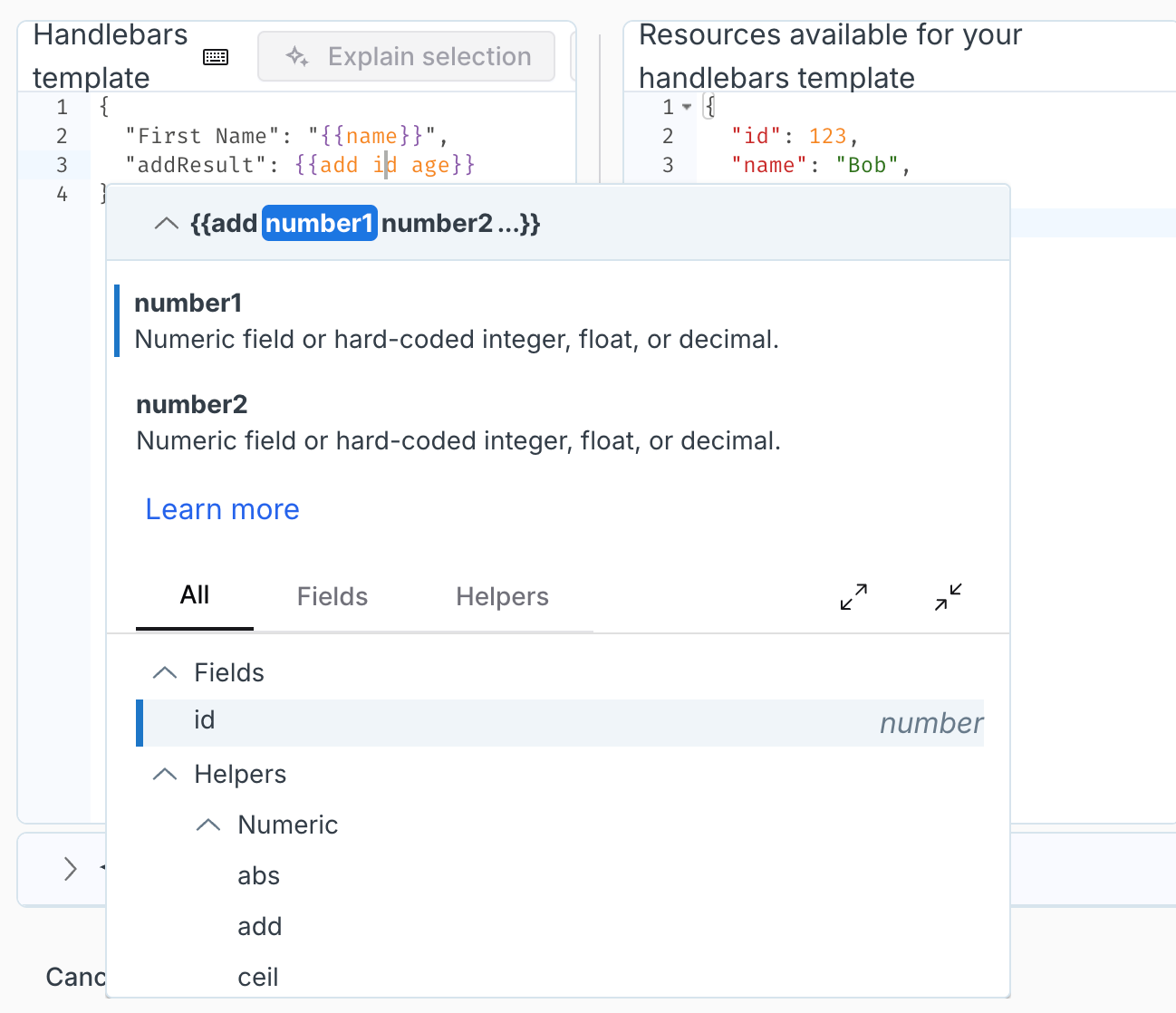Viewport: 1176px width, 1013px height.
Task: Fold line 1 in resources JSON editor
Action: (x=688, y=107)
